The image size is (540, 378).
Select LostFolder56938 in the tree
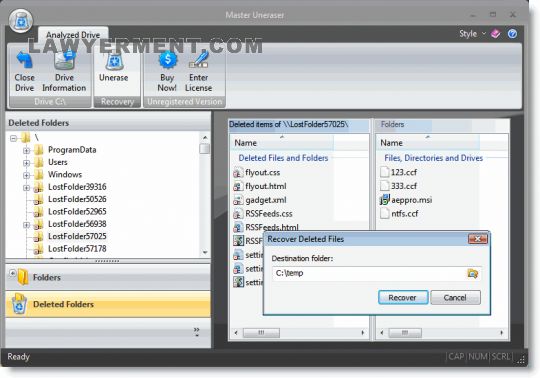pos(77,224)
